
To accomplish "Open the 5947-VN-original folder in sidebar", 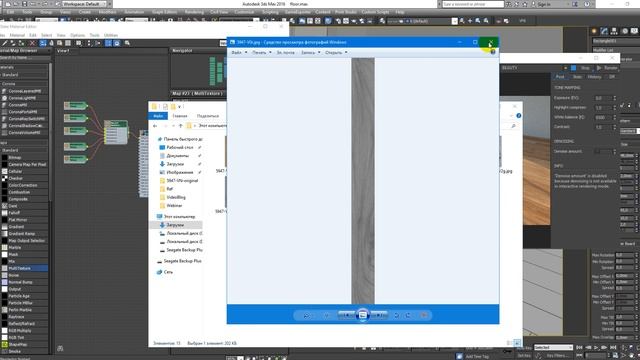I will tap(182, 180).
